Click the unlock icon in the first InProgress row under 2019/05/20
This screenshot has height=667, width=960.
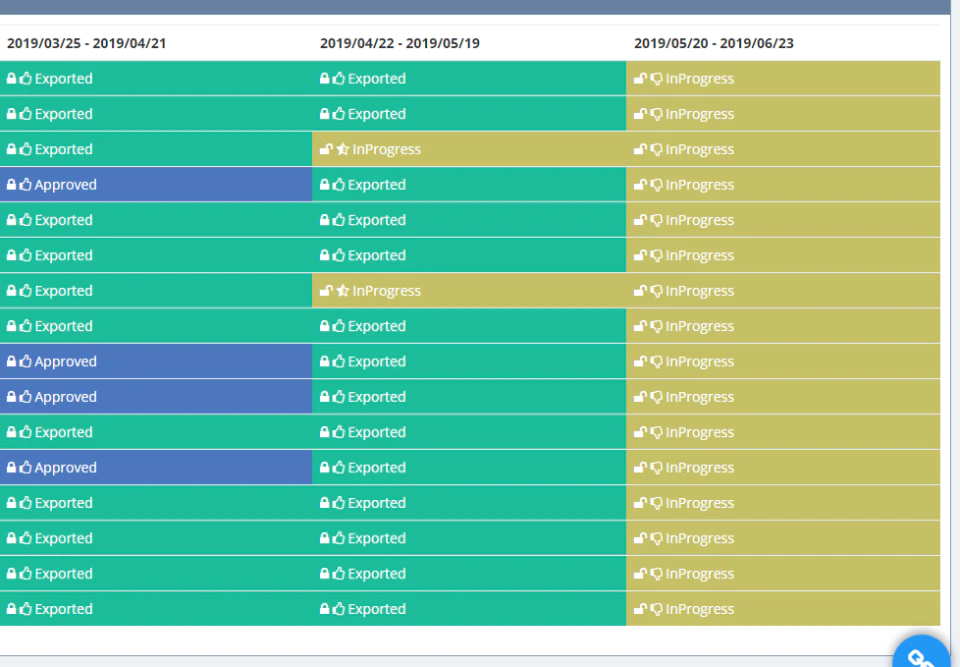pos(640,78)
